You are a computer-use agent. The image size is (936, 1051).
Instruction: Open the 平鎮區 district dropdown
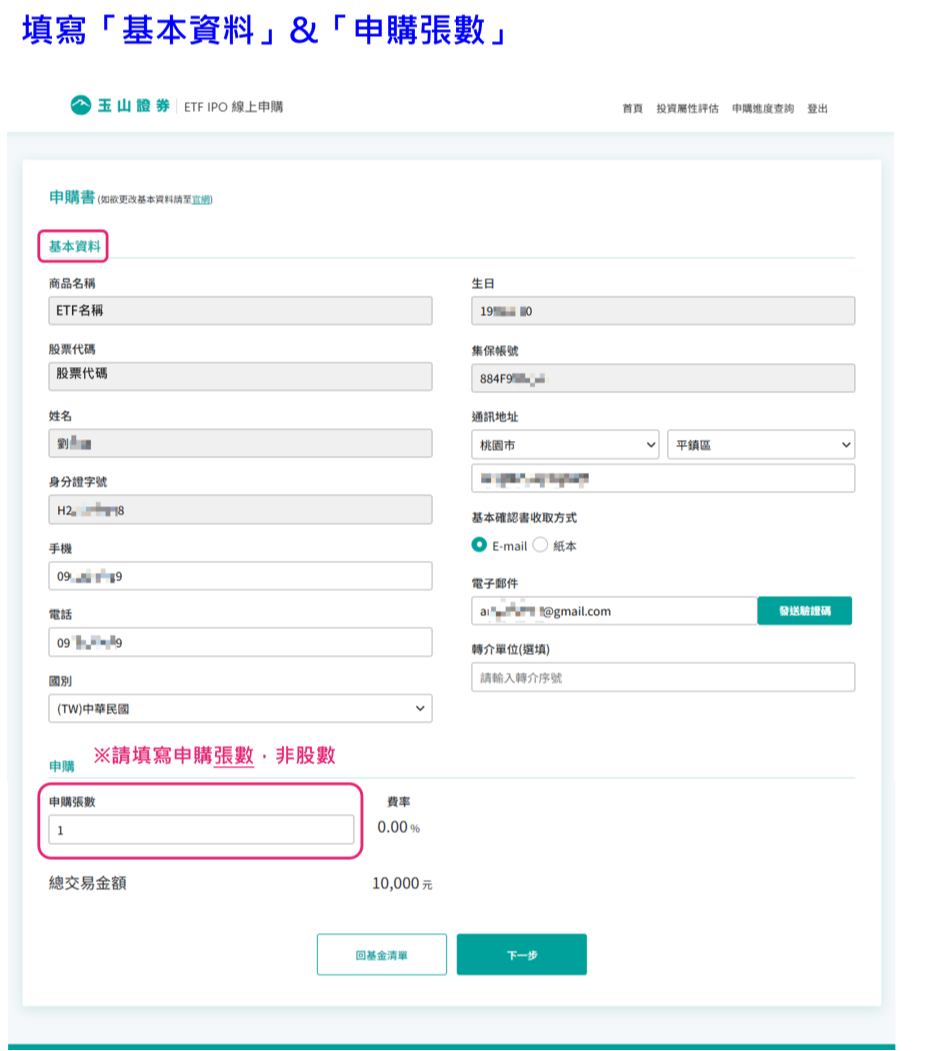761,445
